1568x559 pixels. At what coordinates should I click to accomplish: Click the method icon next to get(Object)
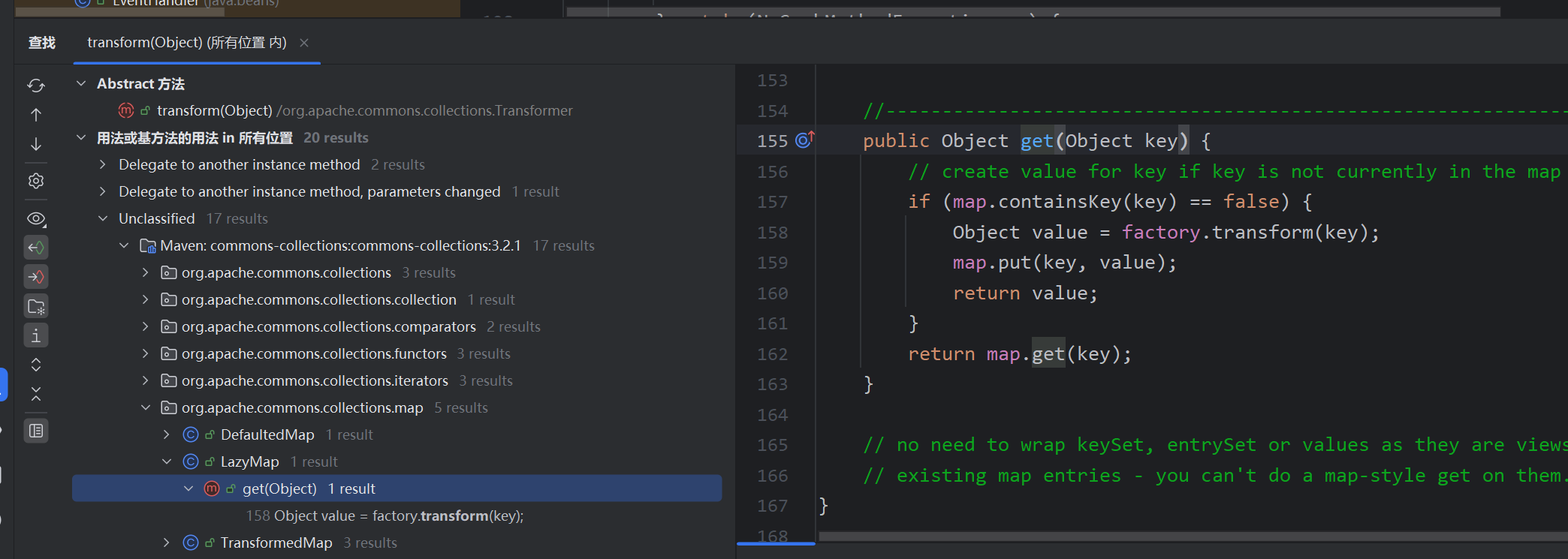click(212, 488)
